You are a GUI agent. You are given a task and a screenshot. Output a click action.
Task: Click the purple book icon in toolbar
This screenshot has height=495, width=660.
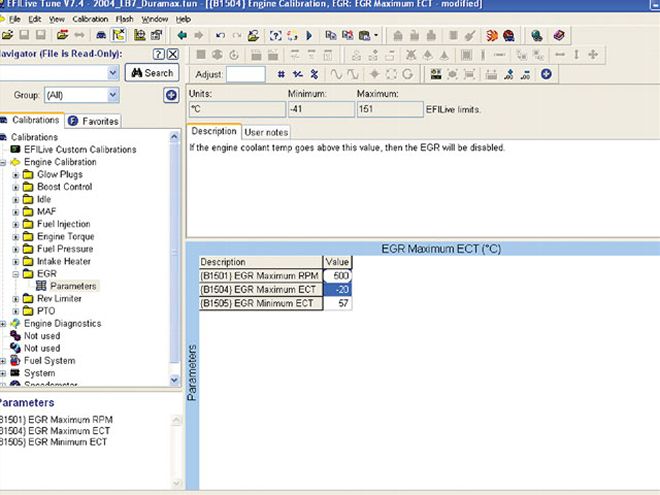coord(559,35)
